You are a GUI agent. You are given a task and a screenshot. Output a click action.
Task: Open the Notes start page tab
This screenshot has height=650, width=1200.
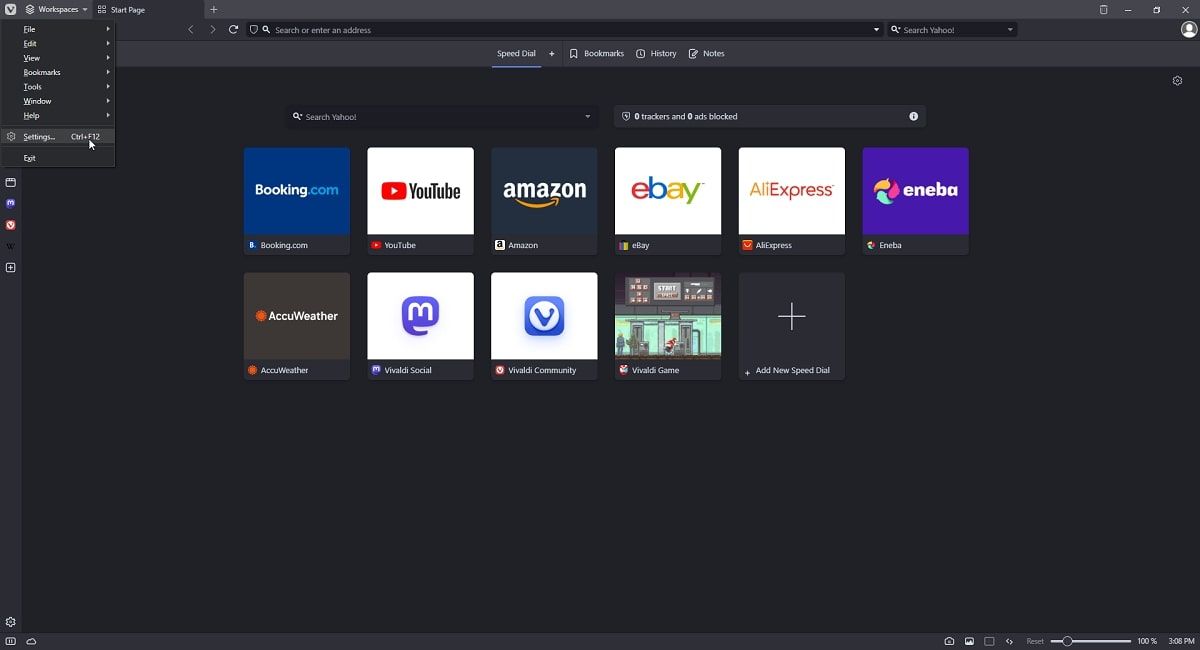[x=706, y=53]
